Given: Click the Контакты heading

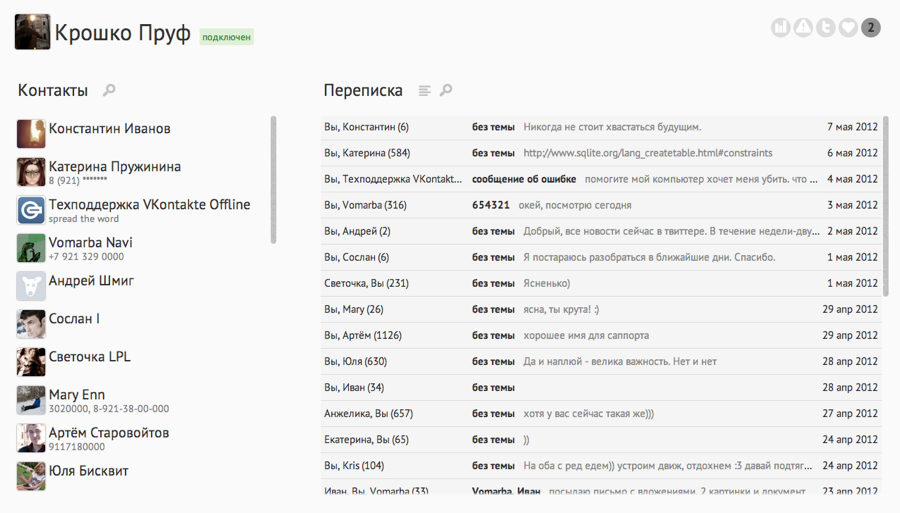Looking at the screenshot, I should [53, 90].
